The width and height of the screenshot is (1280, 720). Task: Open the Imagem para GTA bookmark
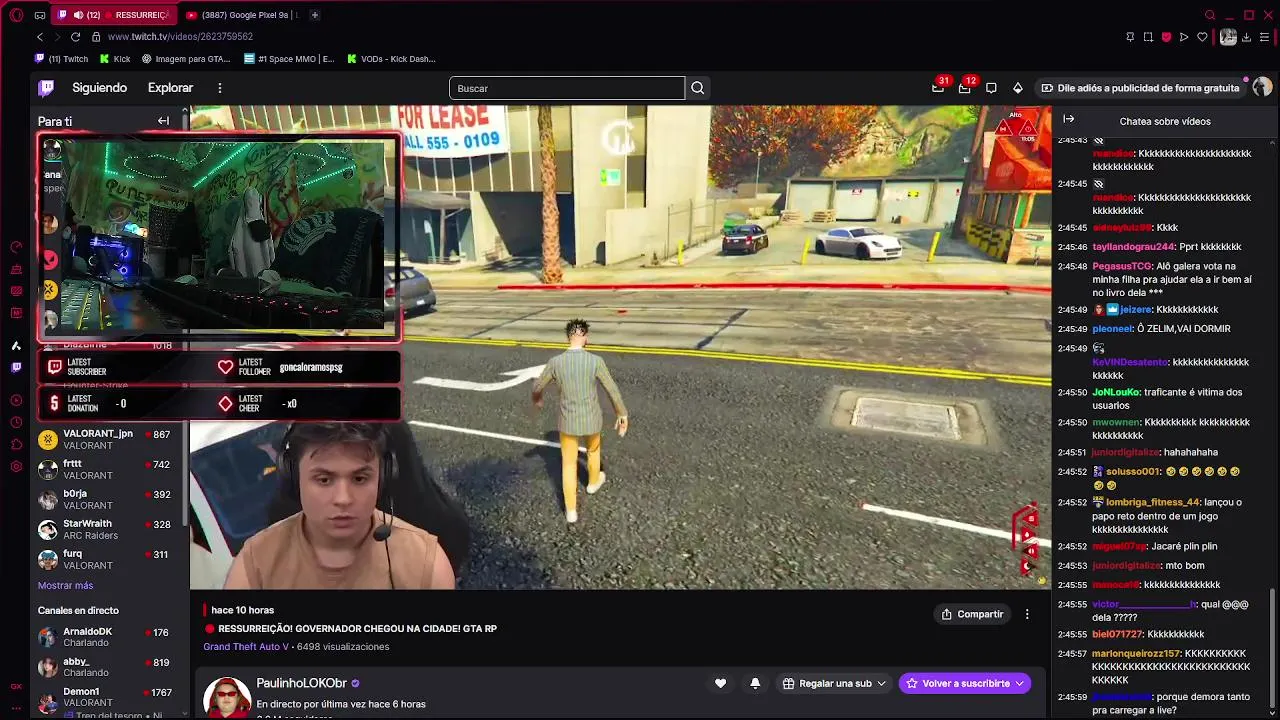(186, 59)
